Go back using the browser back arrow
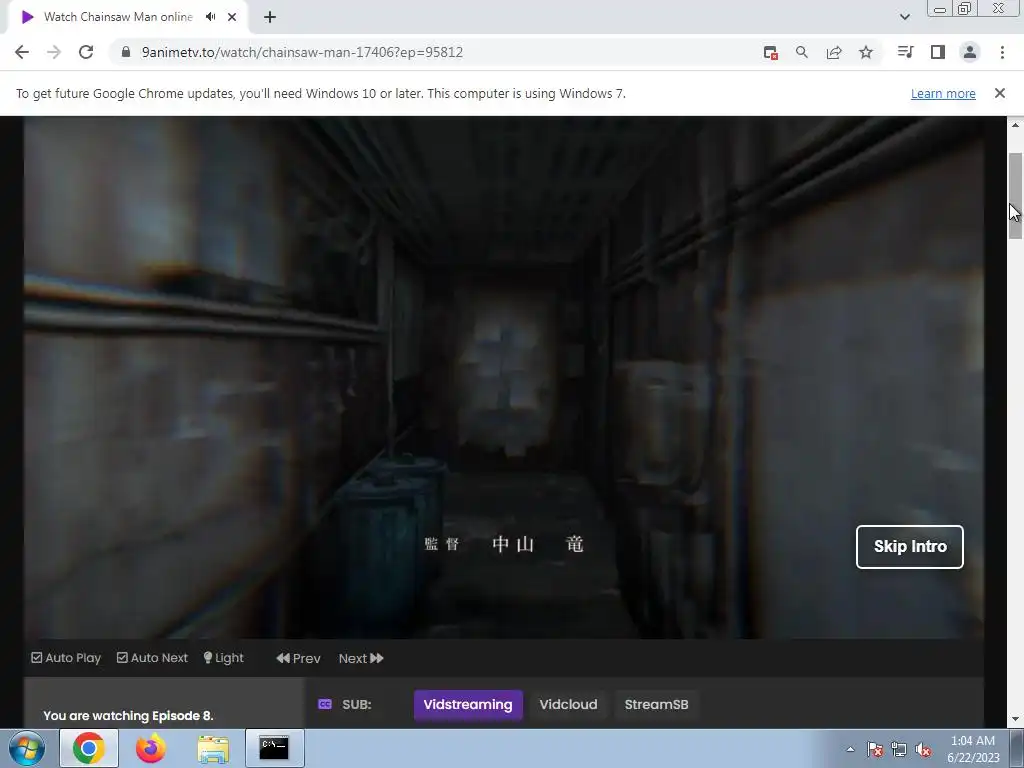The height and width of the screenshot is (768, 1024). (22, 52)
